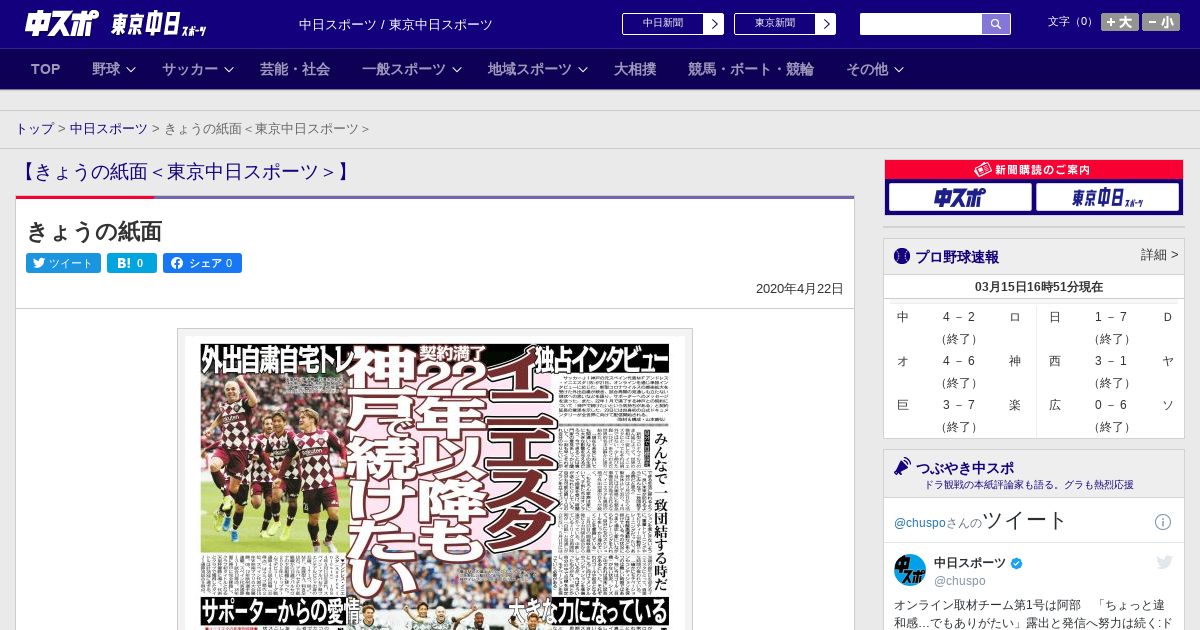
Task: Open the 大相撲 menu item
Action: [635, 69]
